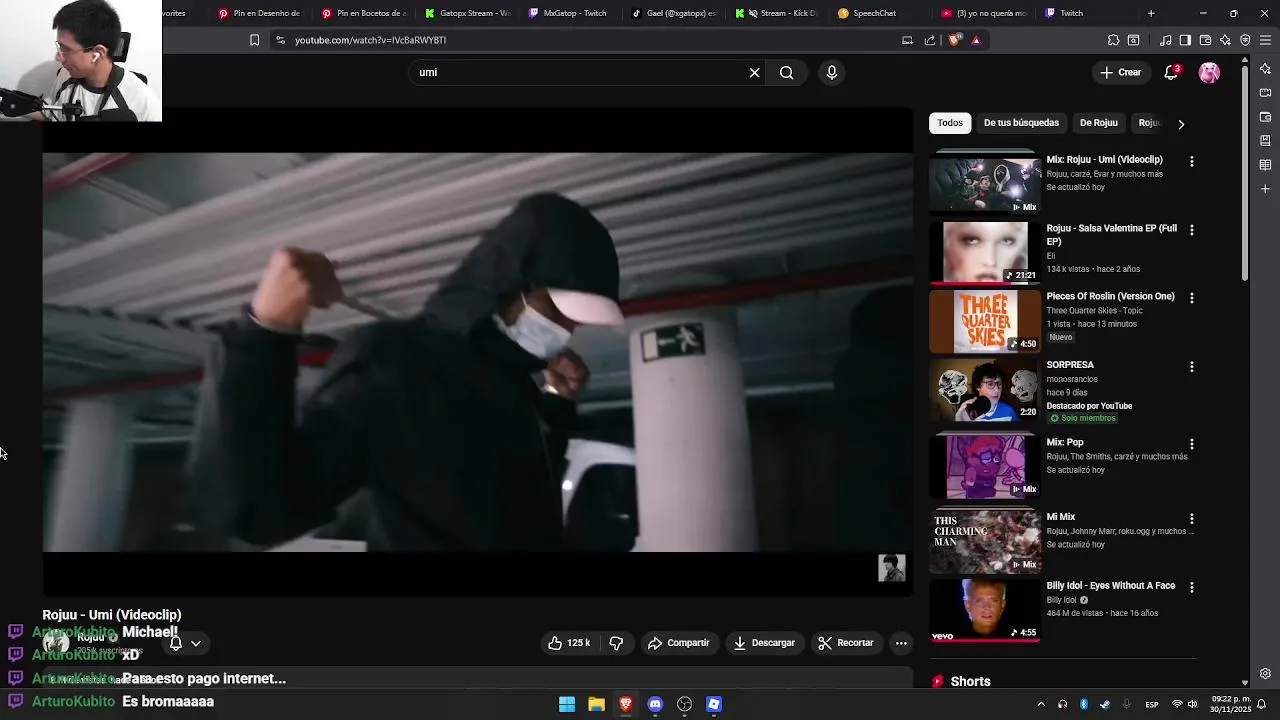Show hidden system tray icons
This screenshot has height=720, width=1280.
(x=1041, y=704)
